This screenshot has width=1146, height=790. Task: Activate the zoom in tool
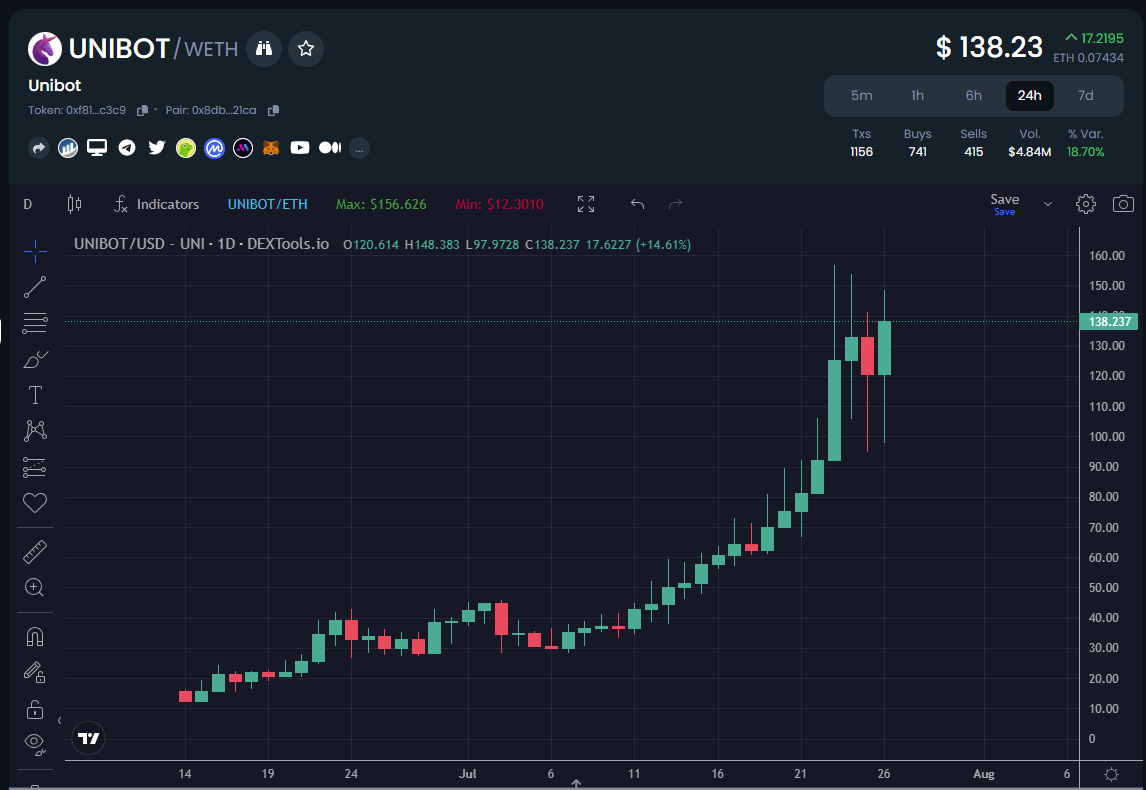point(34,588)
